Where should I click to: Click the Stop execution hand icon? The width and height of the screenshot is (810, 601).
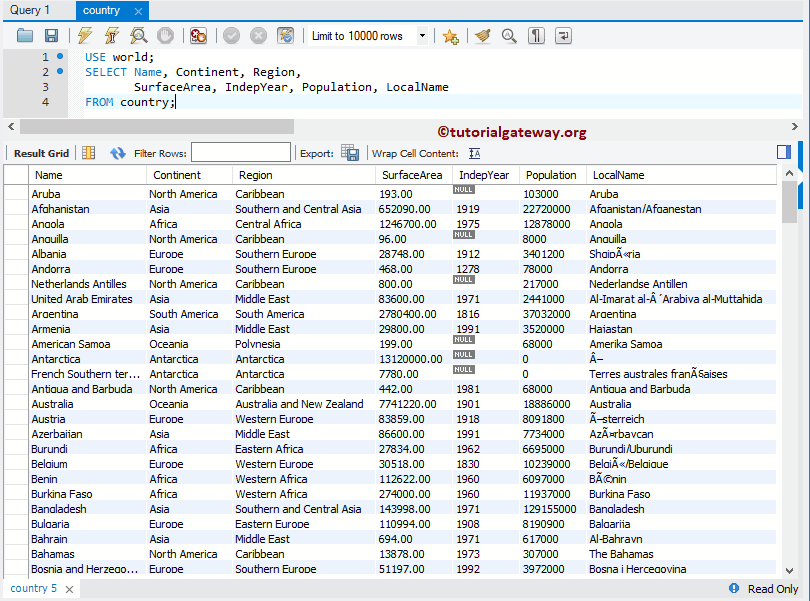click(x=165, y=36)
